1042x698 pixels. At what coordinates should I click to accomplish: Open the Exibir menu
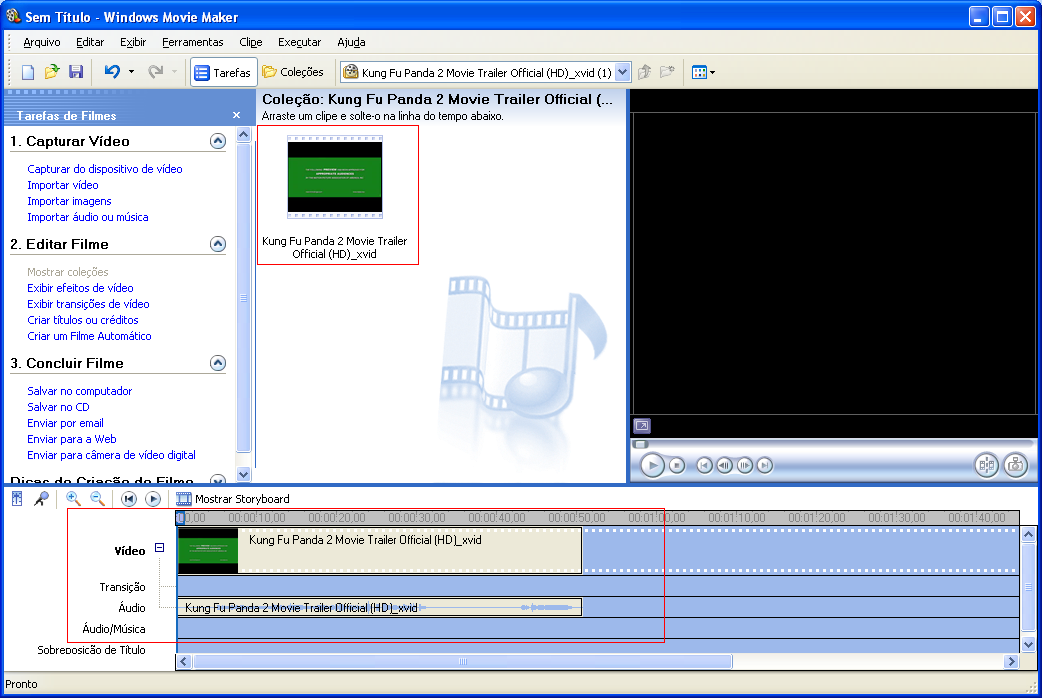pyautogui.click(x=133, y=43)
